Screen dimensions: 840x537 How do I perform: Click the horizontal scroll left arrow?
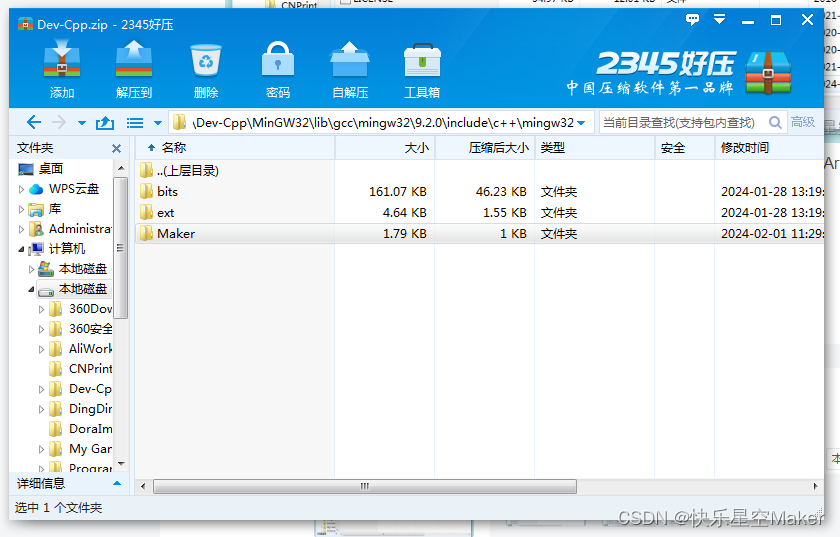point(143,487)
